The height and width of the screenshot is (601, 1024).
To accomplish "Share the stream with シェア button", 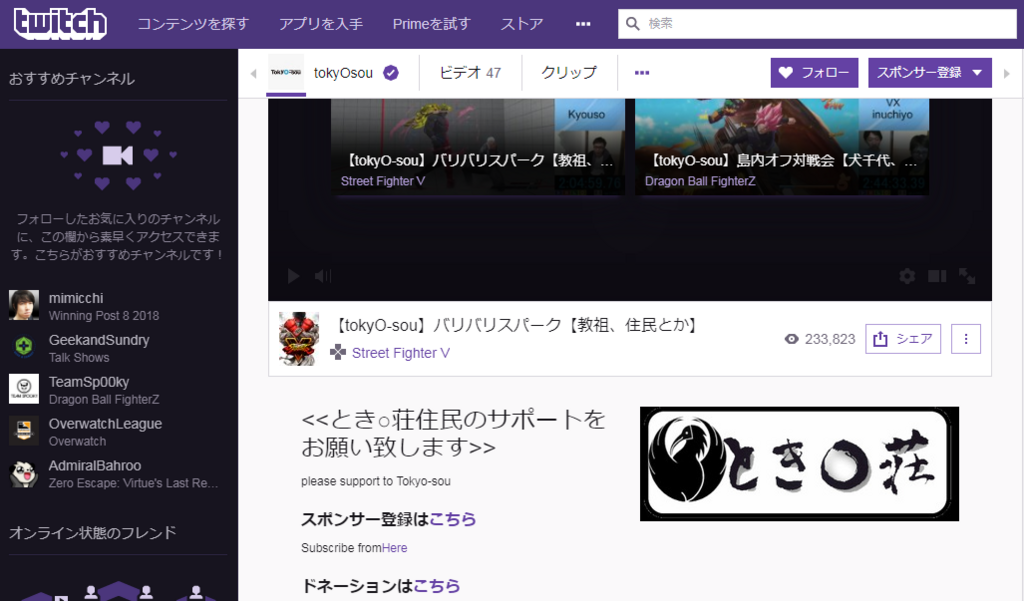I will point(903,339).
